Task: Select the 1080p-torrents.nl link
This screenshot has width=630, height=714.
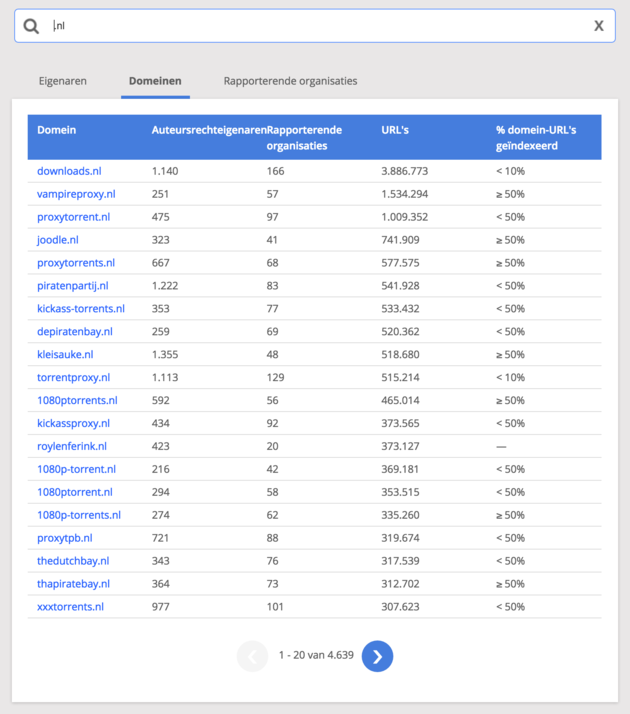Action: point(79,515)
